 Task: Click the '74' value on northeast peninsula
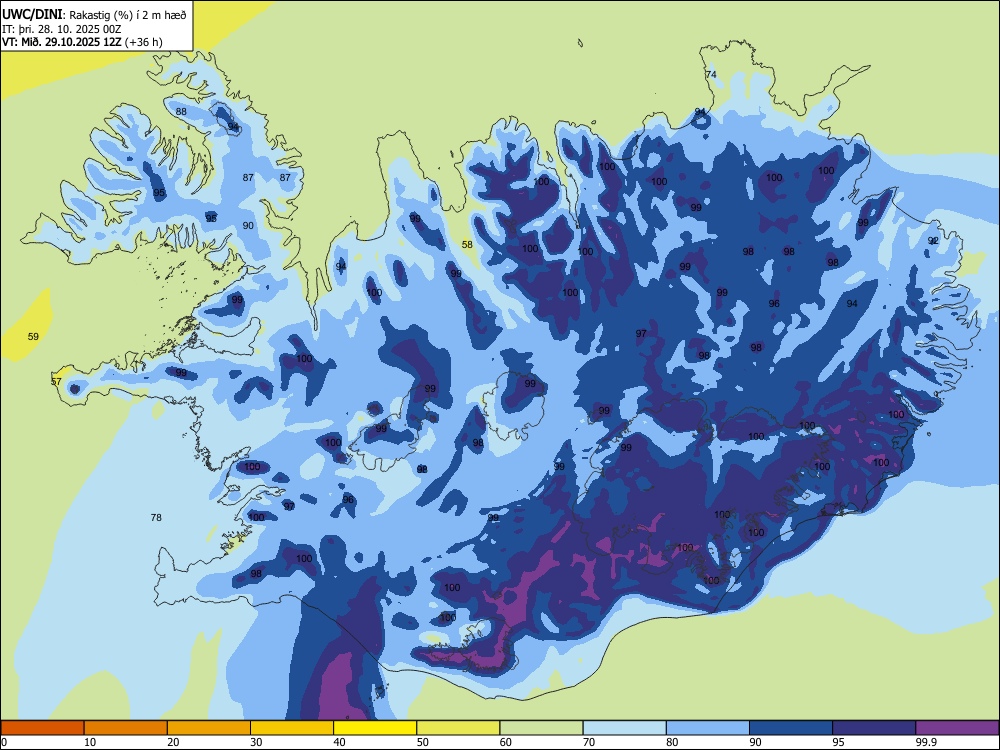point(711,74)
